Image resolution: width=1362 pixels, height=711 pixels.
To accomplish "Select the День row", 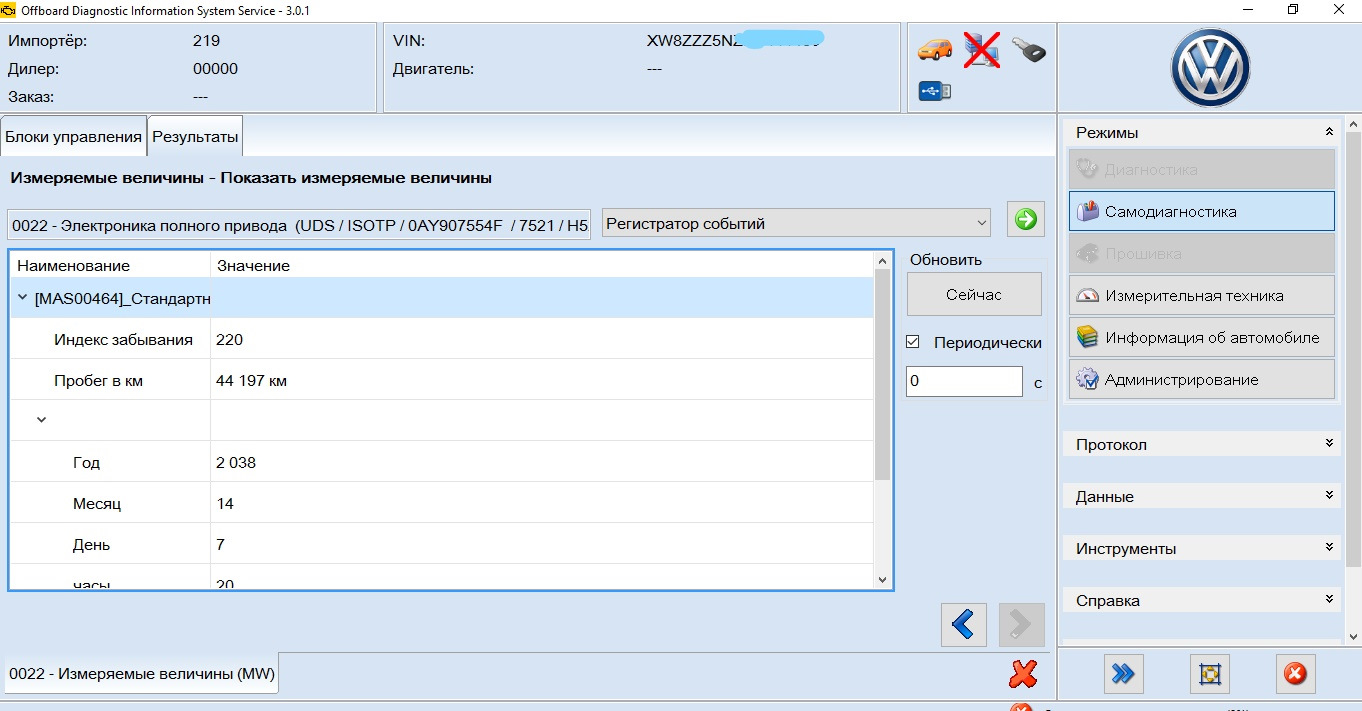I will [441, 544].
